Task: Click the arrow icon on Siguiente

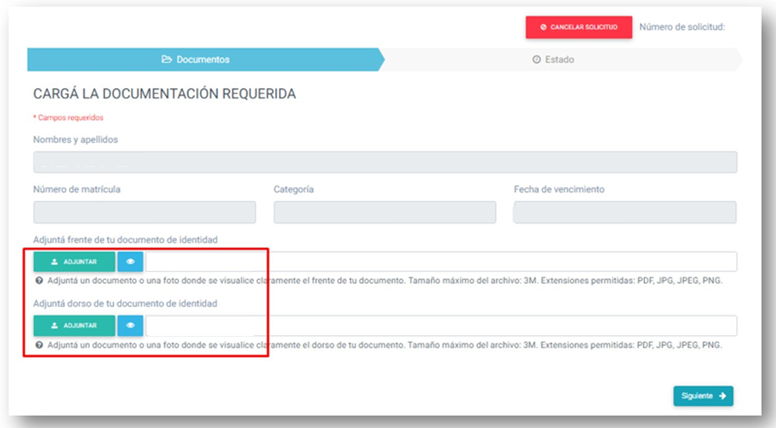Action: click(723, 396)
